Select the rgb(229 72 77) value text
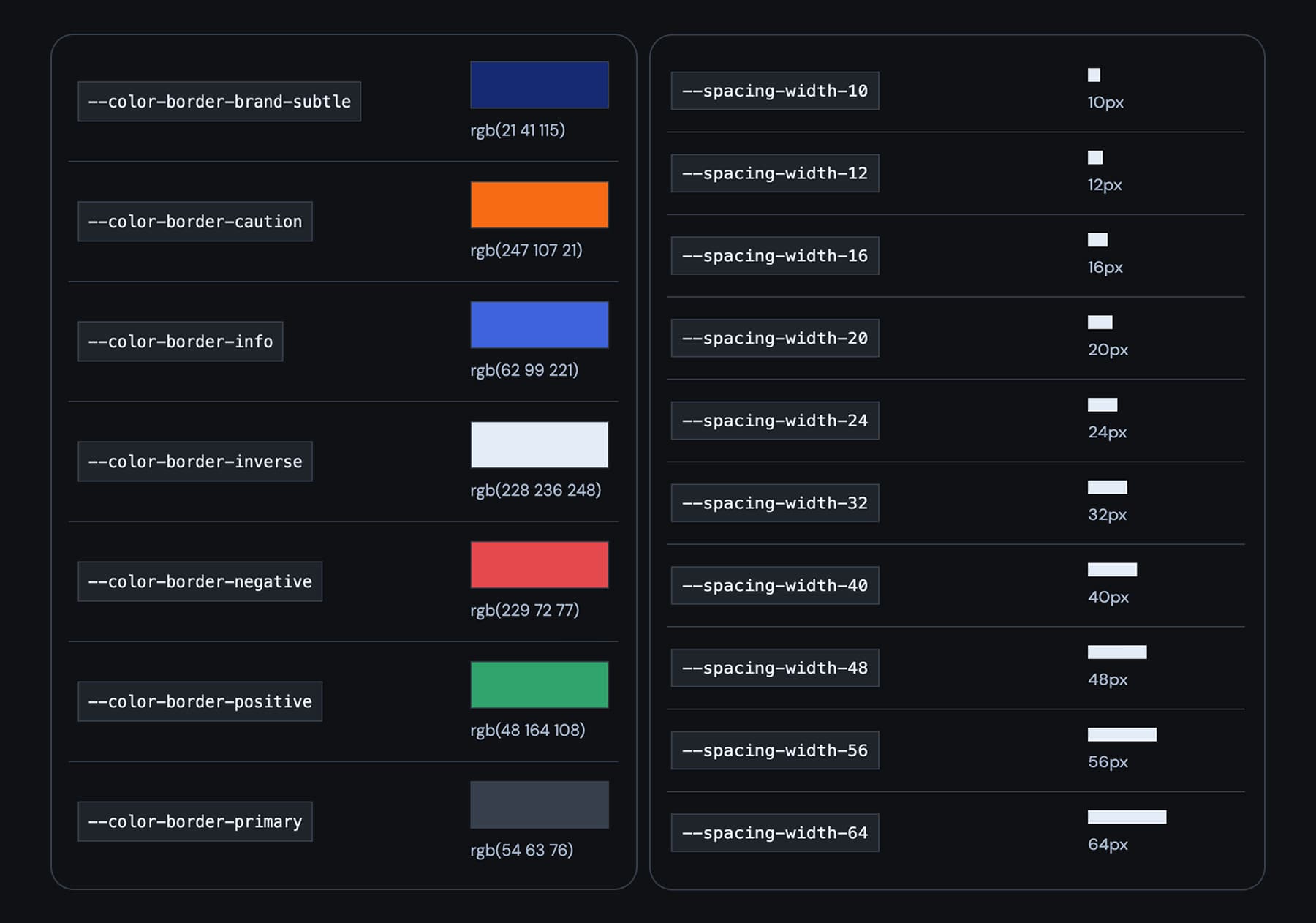The width and height of the screenshot is (1316, 923). coord(525,610)
